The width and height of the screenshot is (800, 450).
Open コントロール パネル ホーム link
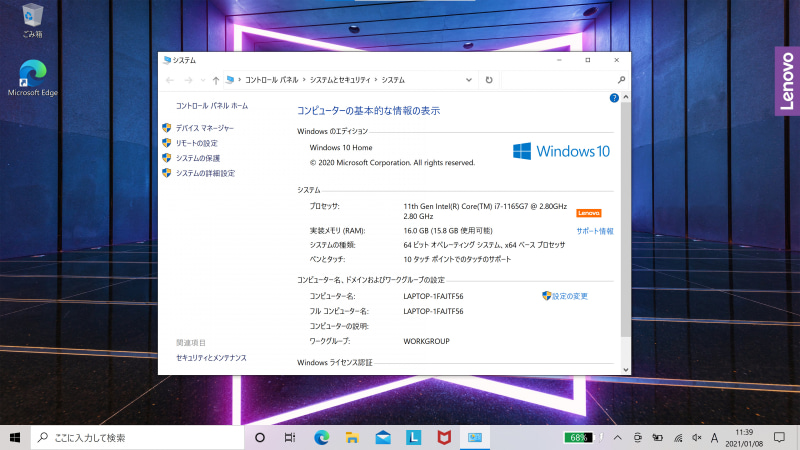(x=212, y=106)
